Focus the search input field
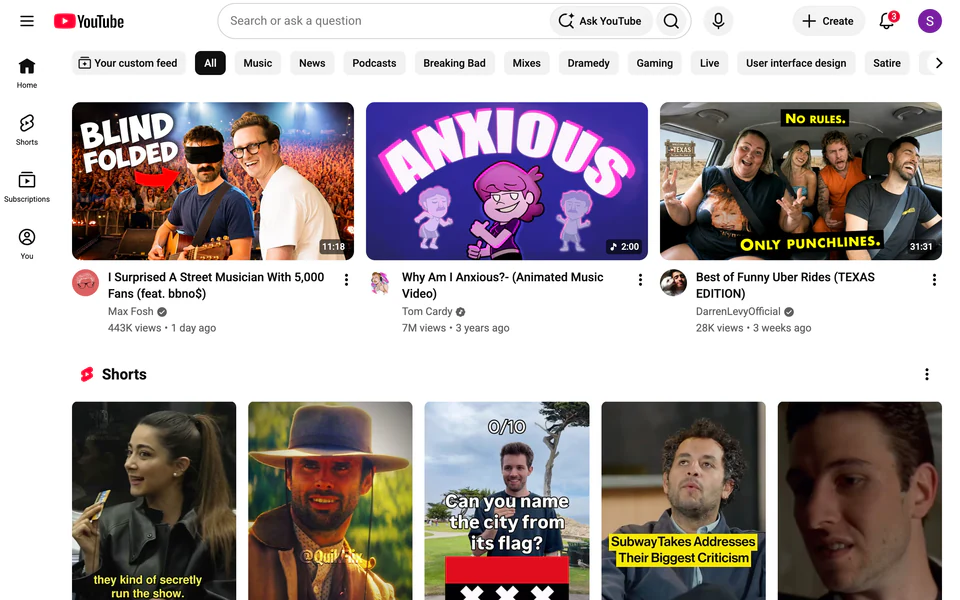960x600 pixels. 386,21
